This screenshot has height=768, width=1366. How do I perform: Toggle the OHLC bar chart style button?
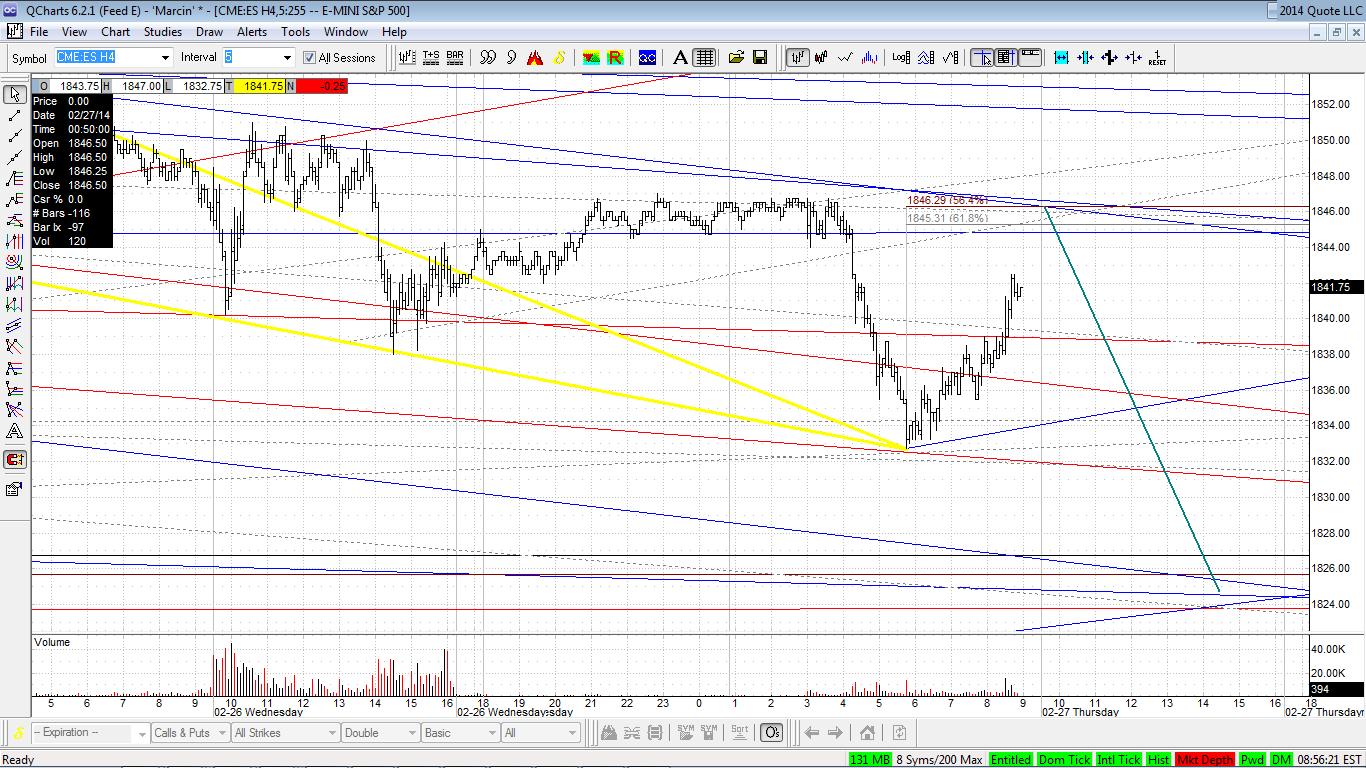point(798,57)
